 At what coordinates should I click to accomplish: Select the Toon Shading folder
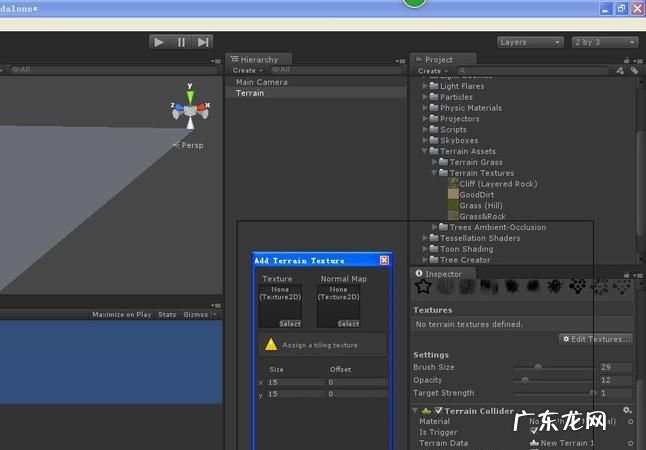point(461,249)
